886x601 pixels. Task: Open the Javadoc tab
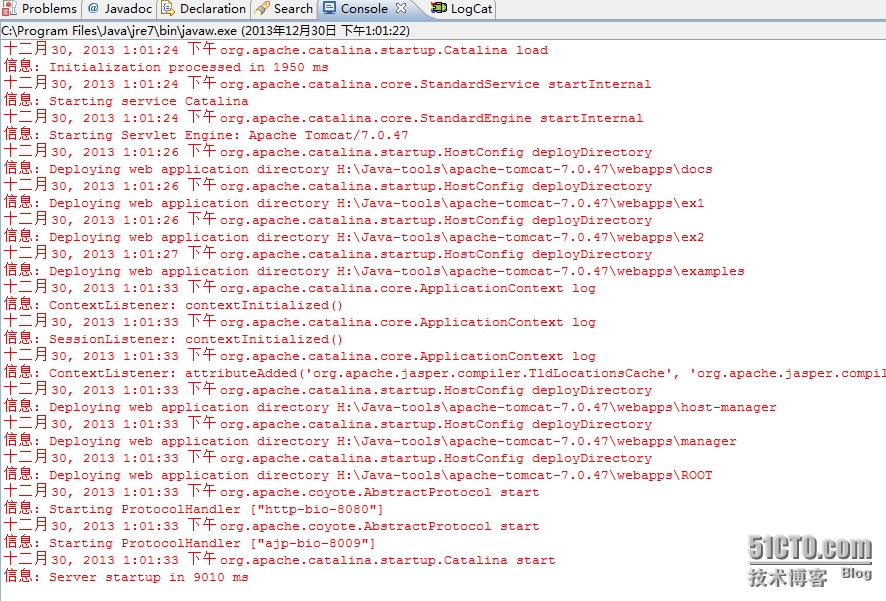(120, 8)
